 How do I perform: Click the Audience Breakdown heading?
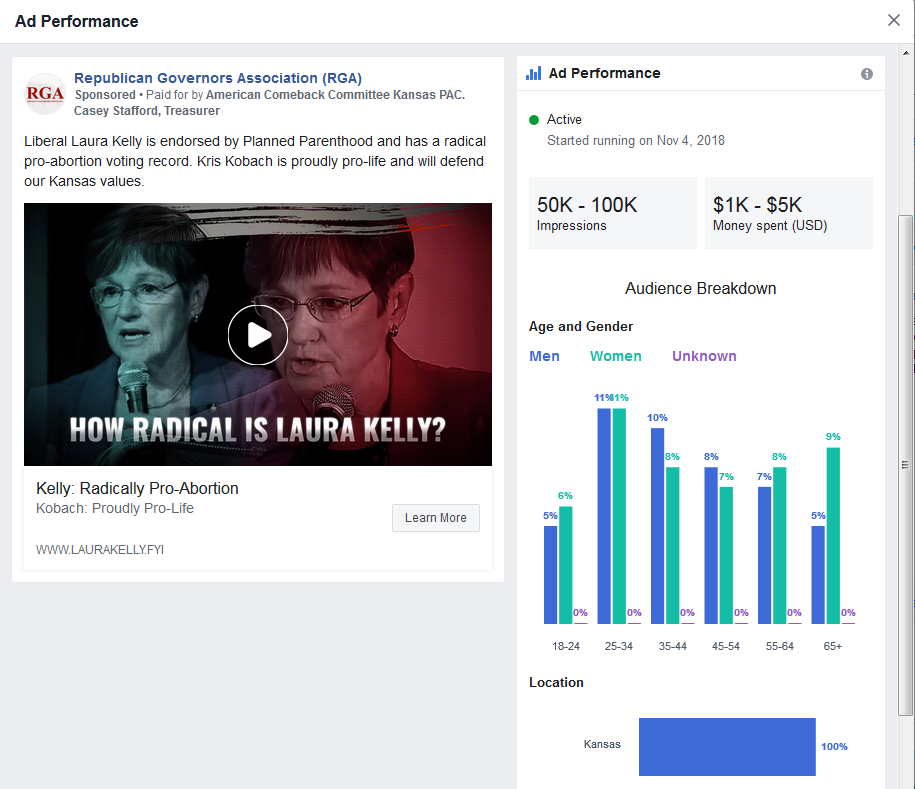click(700, 288)
